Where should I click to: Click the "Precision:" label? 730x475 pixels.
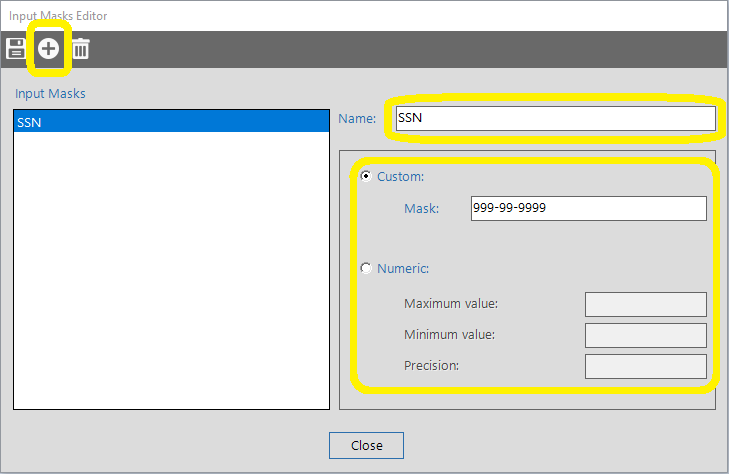coord(431,366)
